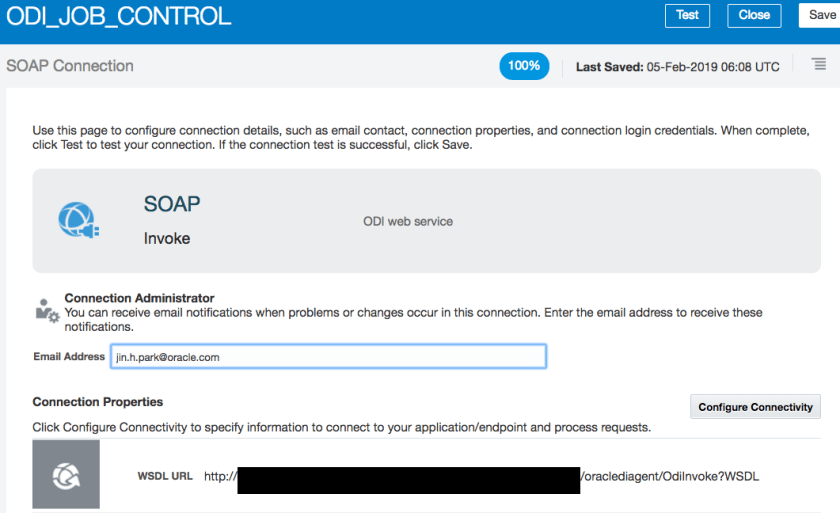Click the 100% completion badge
This screenshot has height=513, width=840.
[524, 66]
